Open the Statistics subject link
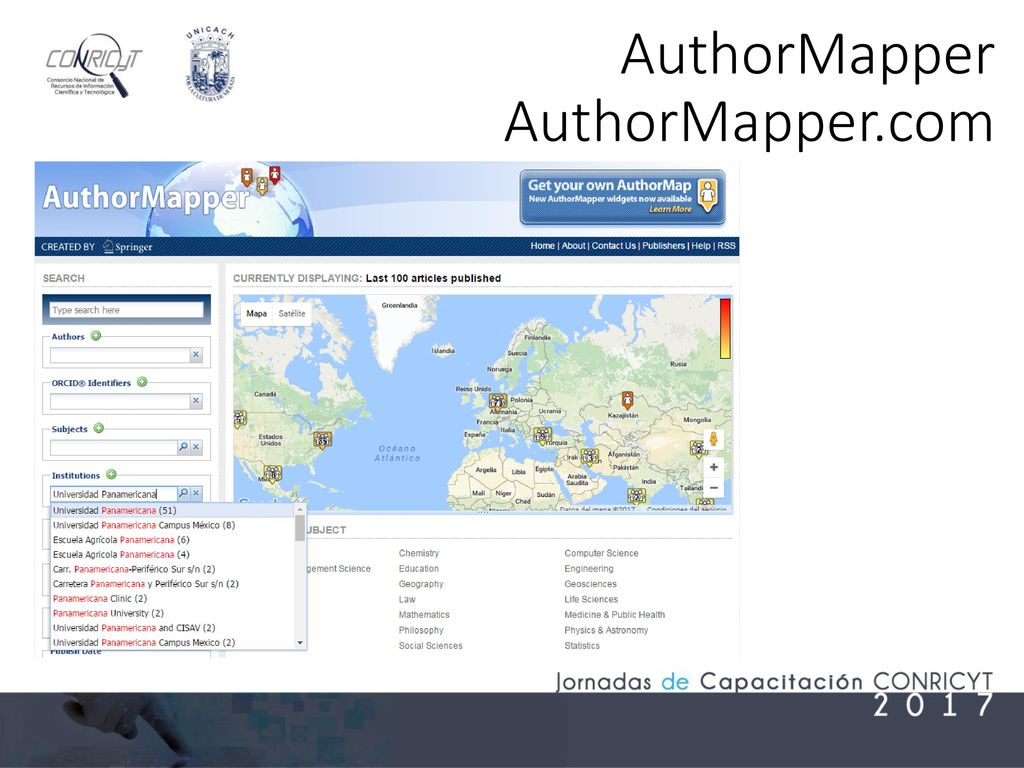Image resolution: width=1024 pixels, height=768 pixels. point(582,646)
